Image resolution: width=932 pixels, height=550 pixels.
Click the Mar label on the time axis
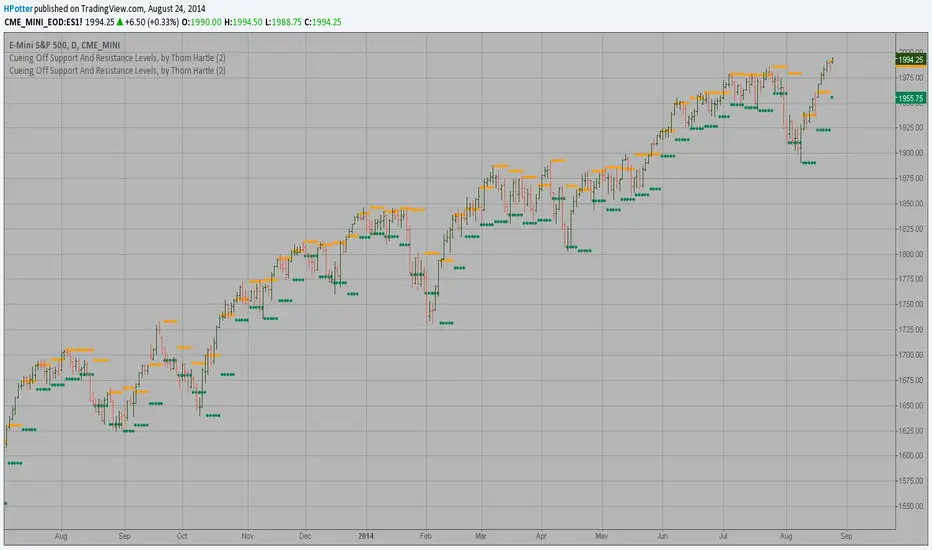(x=481, y=536)
